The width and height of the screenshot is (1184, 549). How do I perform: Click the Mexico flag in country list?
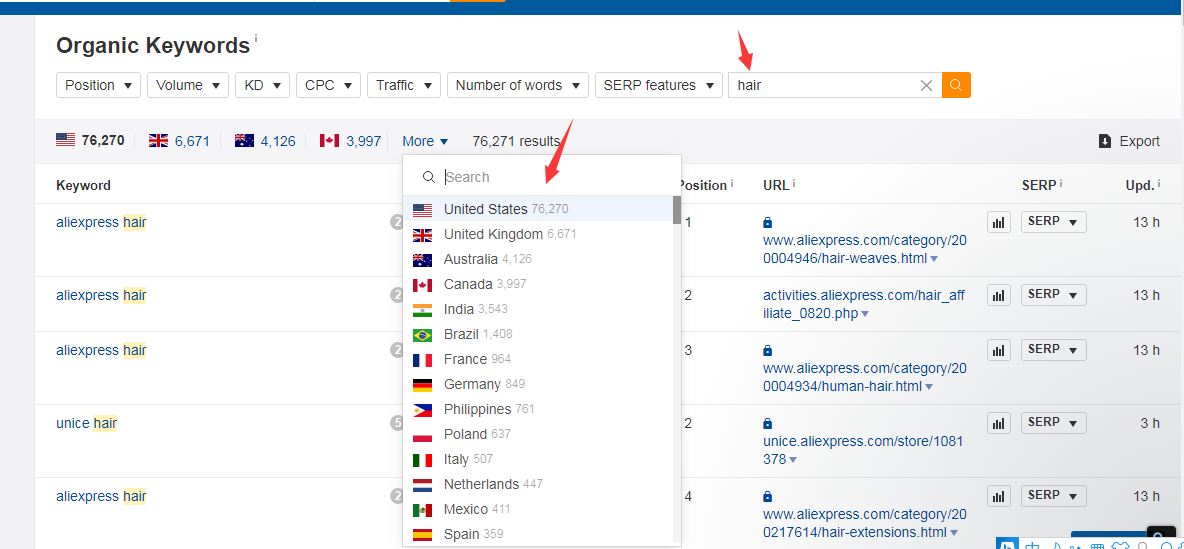pos(423,510)
